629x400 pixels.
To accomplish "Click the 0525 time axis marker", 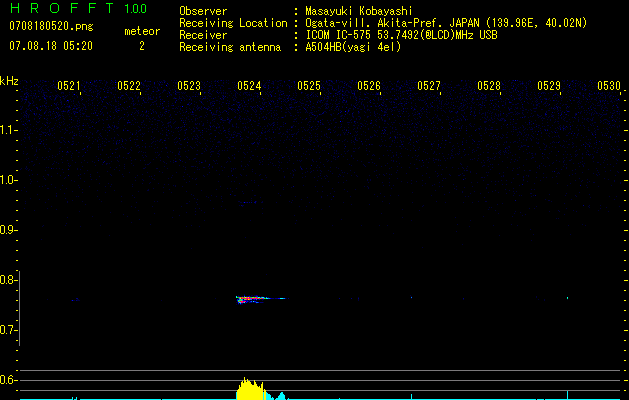I will click(309, 86).
